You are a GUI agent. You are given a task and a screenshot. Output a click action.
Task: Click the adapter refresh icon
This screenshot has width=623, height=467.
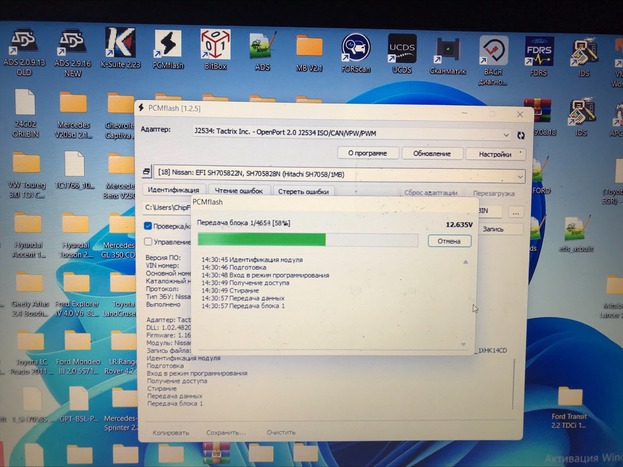(520, 132)
